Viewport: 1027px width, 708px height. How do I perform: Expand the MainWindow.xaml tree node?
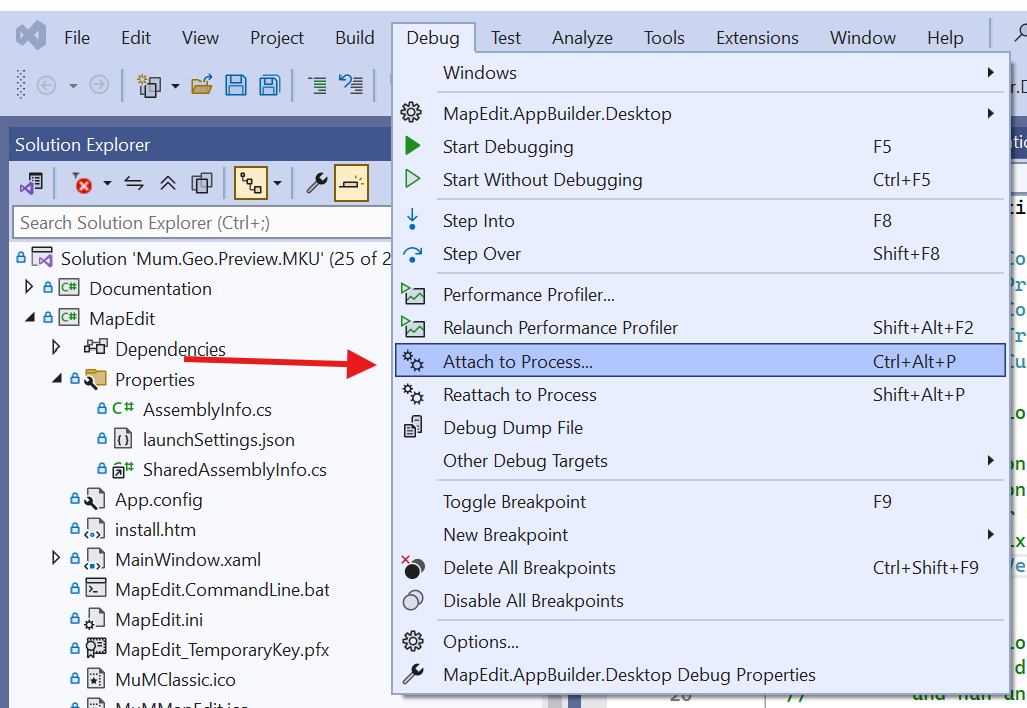pos(57,559)
